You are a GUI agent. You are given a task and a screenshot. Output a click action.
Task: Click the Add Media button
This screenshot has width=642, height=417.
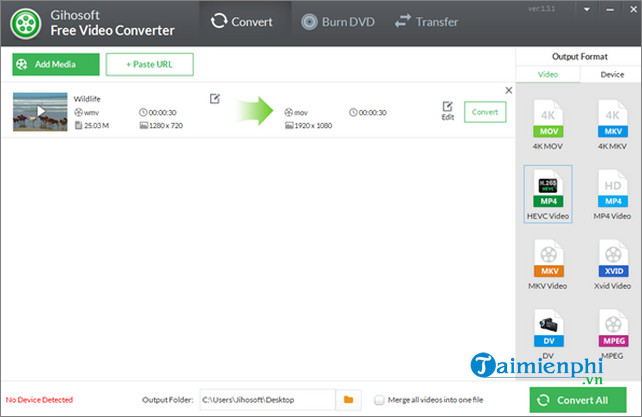(x=56, y=64)
